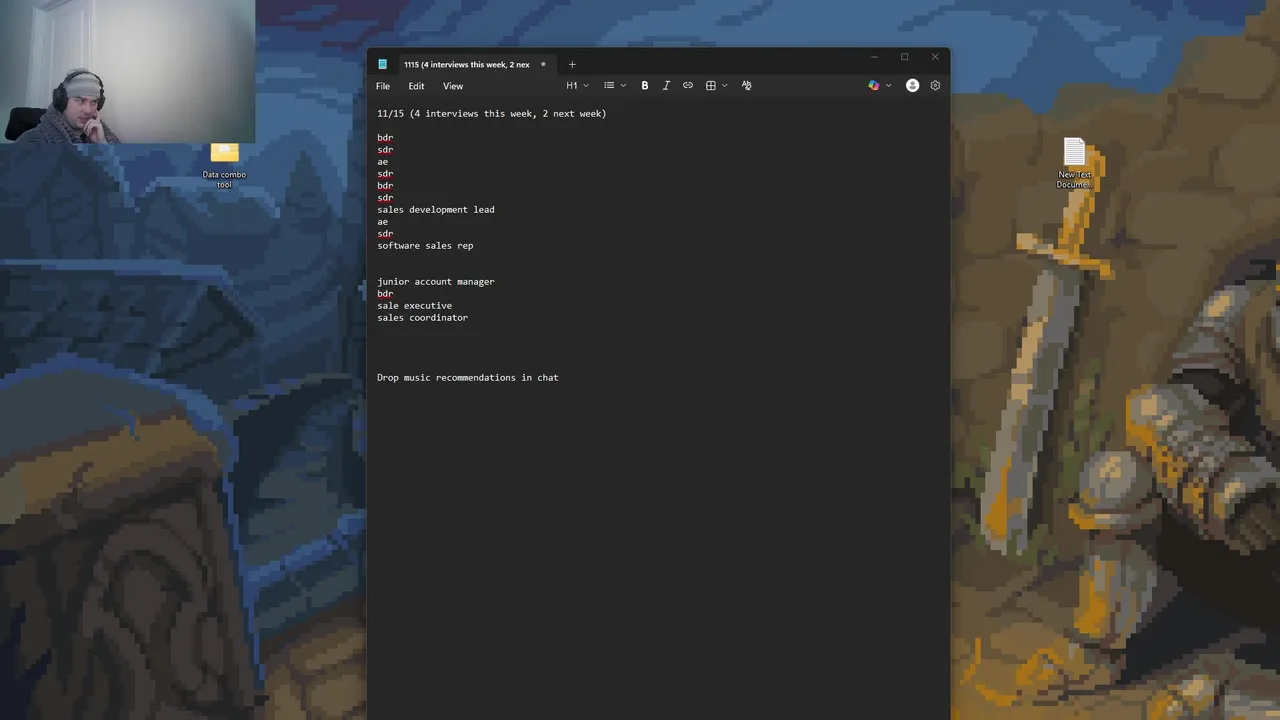Click the webcam overlay thumbnail
This screenshot has width=1280, height=720.
point(127,71)
